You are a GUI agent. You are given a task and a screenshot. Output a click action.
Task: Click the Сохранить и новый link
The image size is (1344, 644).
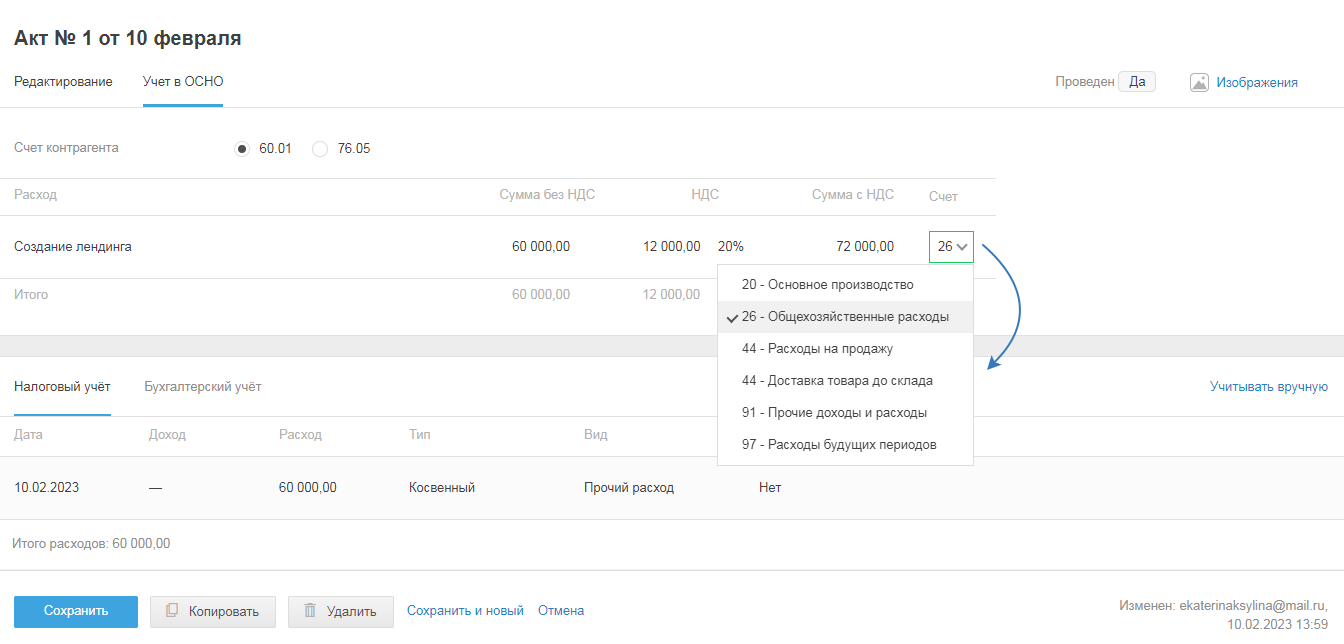[465, 611]
